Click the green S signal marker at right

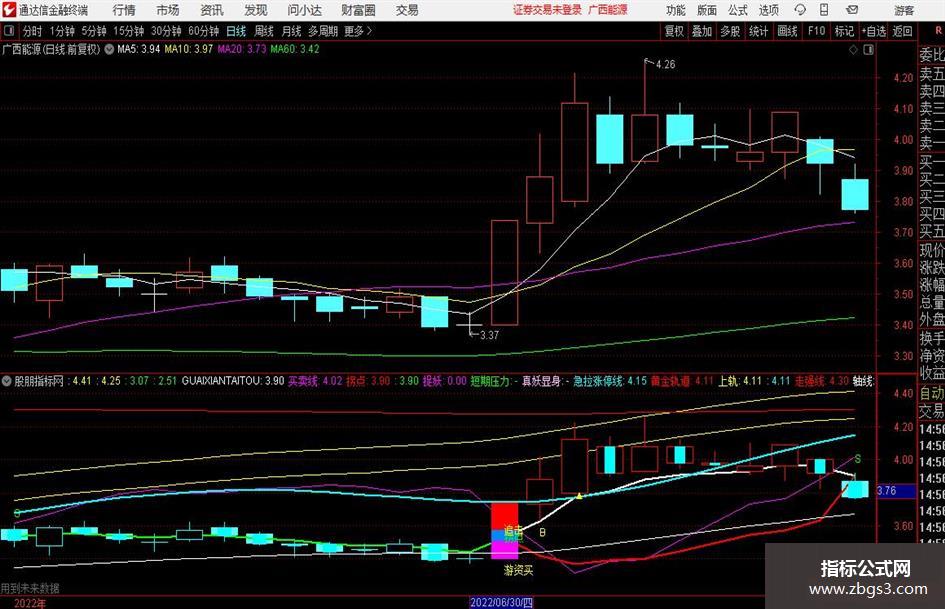point(857,459)
